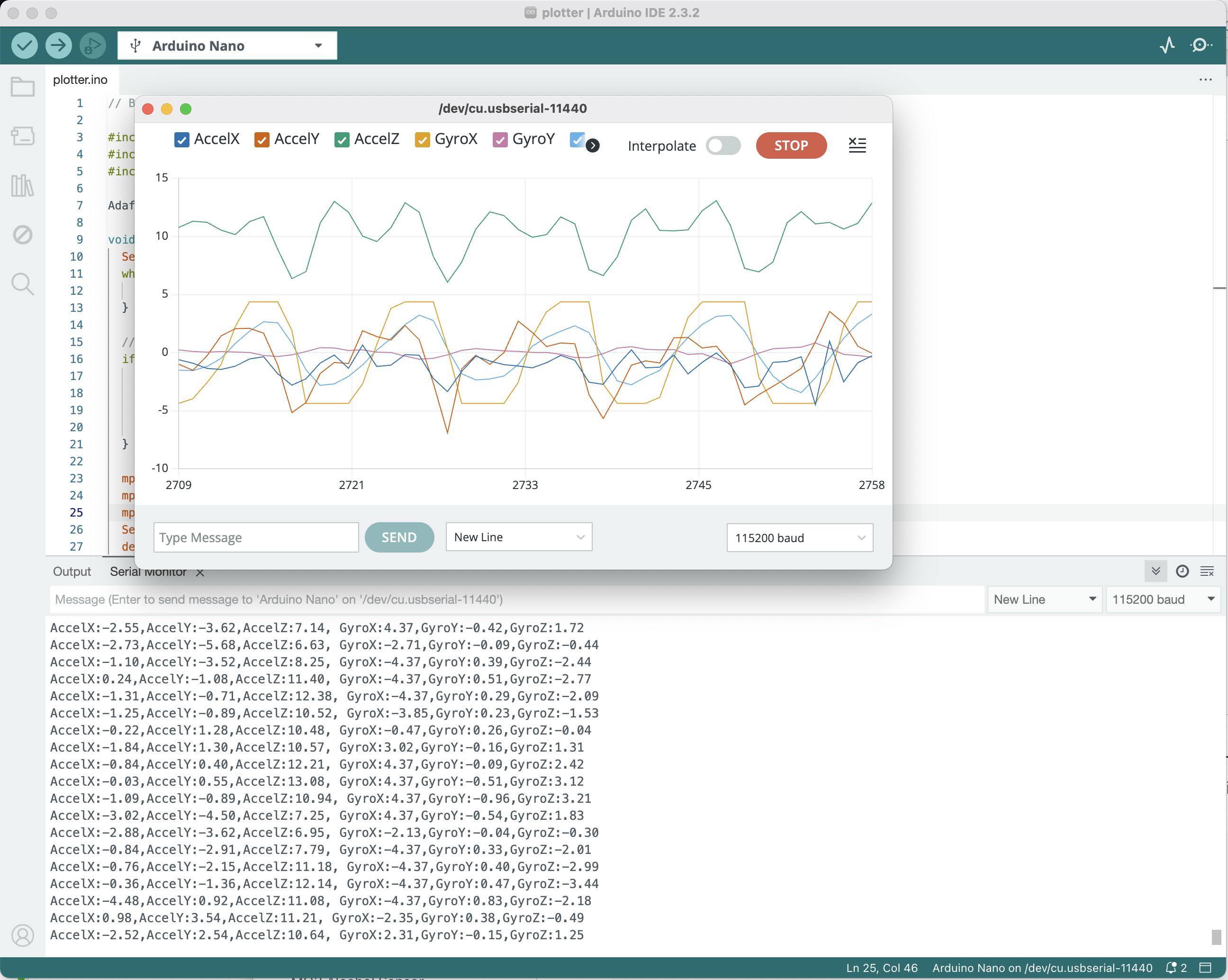Clear Serial Monitor output icon
The width and height of the screenshot is (1228, 980).
(x=1207, y=571)
